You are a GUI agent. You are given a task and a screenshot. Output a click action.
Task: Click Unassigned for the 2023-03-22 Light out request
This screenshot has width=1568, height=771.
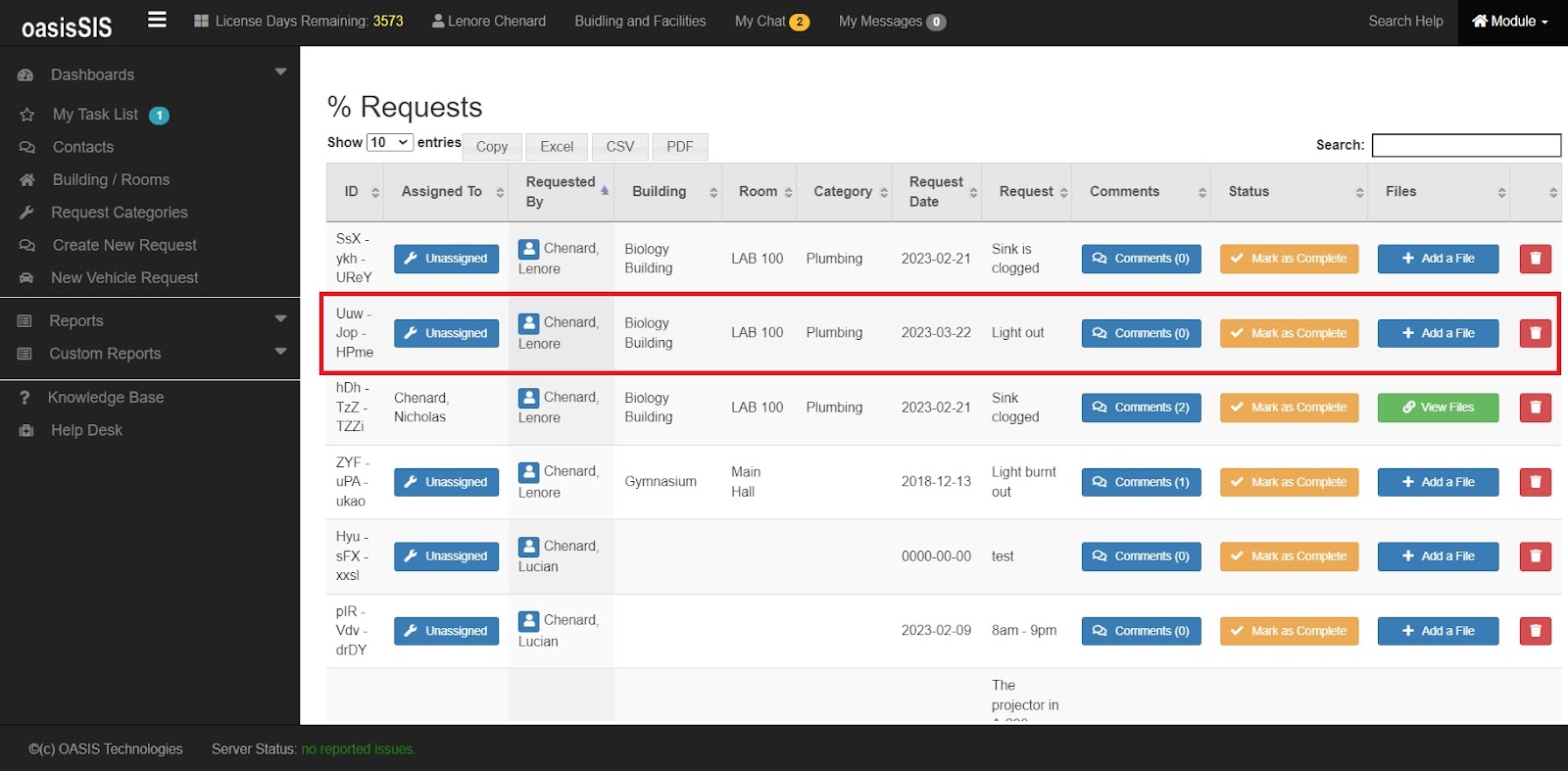pyautogui.click(x=446, y=333)
